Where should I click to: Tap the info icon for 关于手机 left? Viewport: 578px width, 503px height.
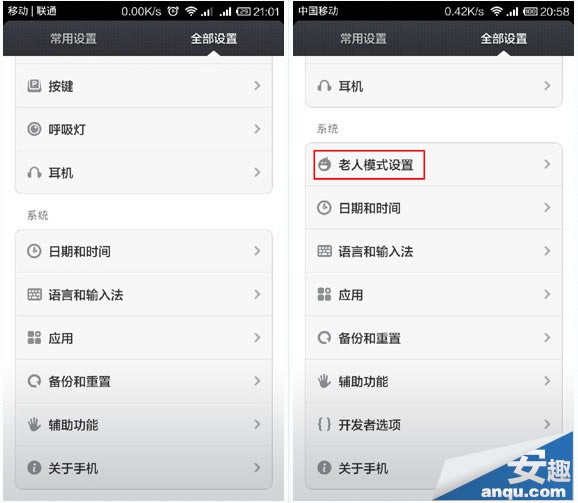coord(34,468)
